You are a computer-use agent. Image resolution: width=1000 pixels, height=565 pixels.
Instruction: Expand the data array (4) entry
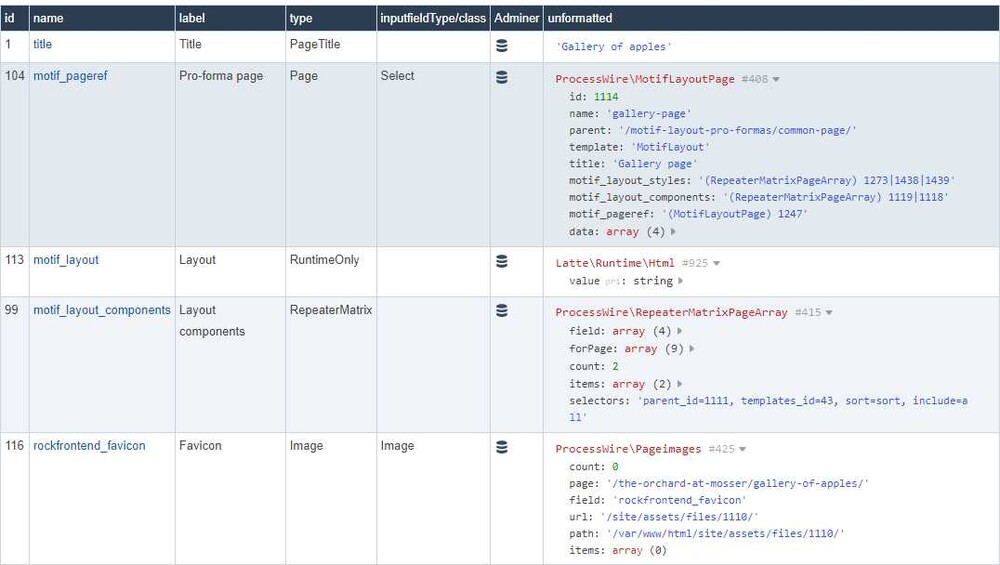pos(673,232)
